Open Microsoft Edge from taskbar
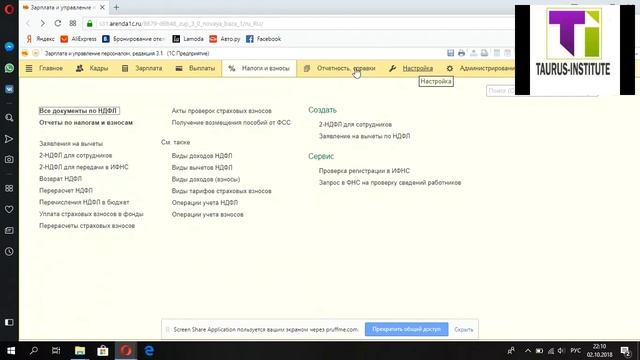 pos(149,351)
